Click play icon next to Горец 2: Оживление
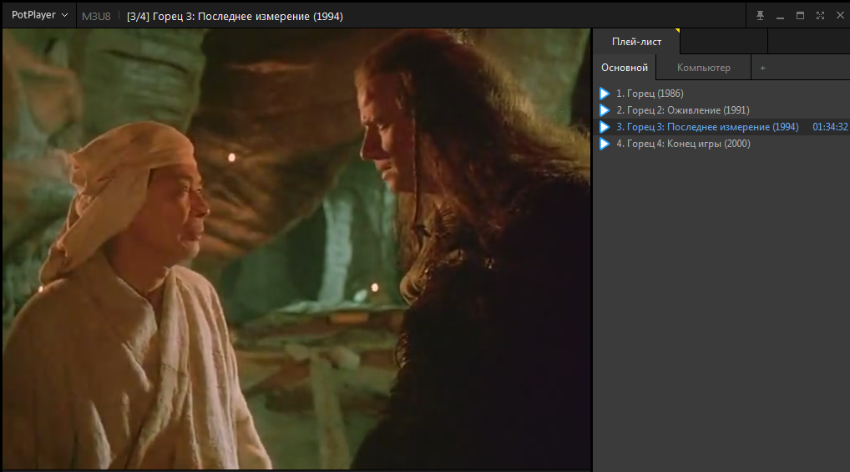Image resolution: width=850 pixels, height=472 pixels. 604,111
